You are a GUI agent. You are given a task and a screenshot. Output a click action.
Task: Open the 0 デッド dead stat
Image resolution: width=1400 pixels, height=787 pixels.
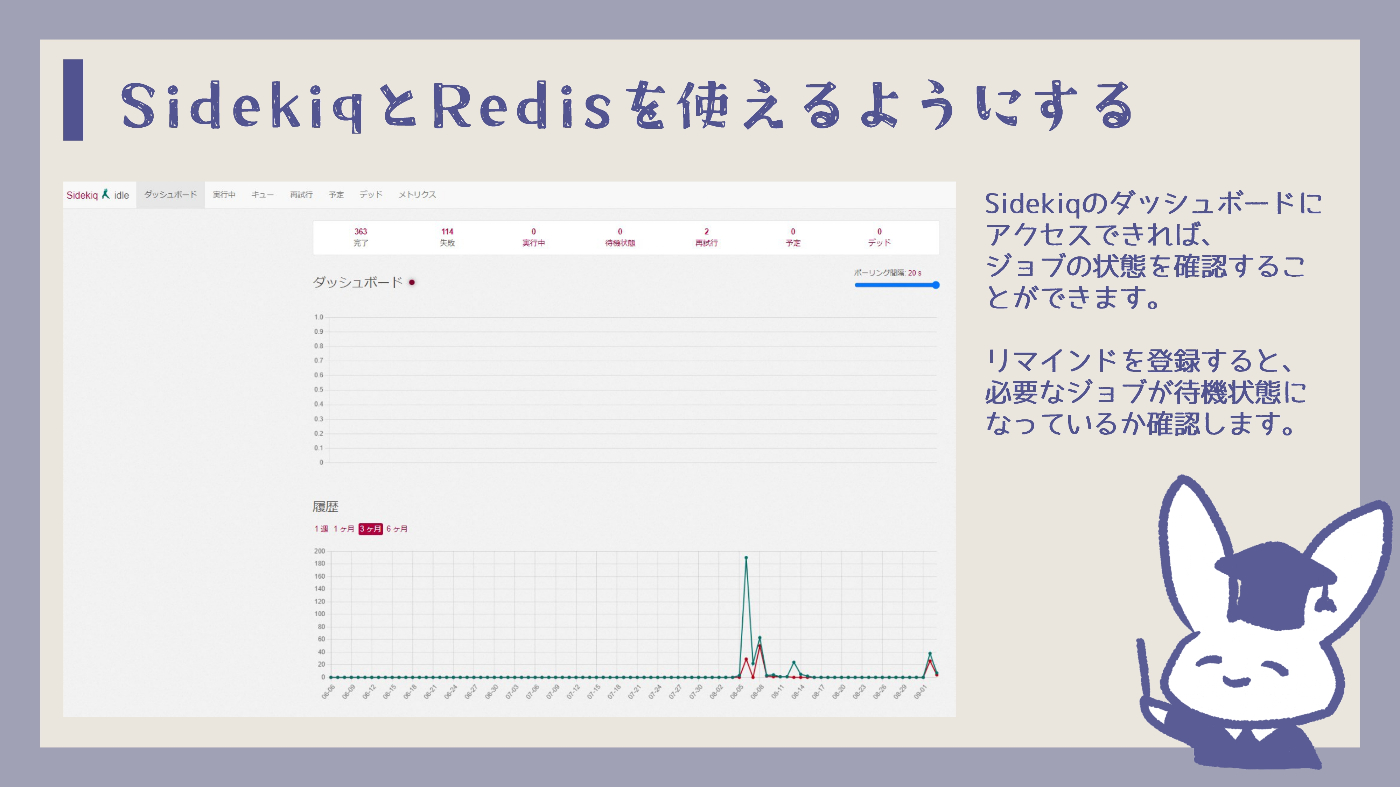pos(879,237)
